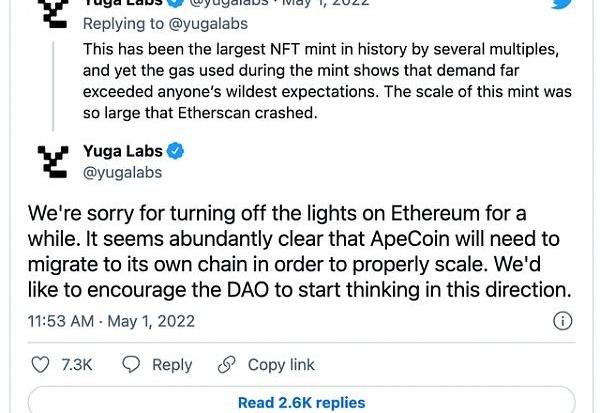Click the 7.3K likes count
The height and width of the screenshot is (413, 600).
77,365
